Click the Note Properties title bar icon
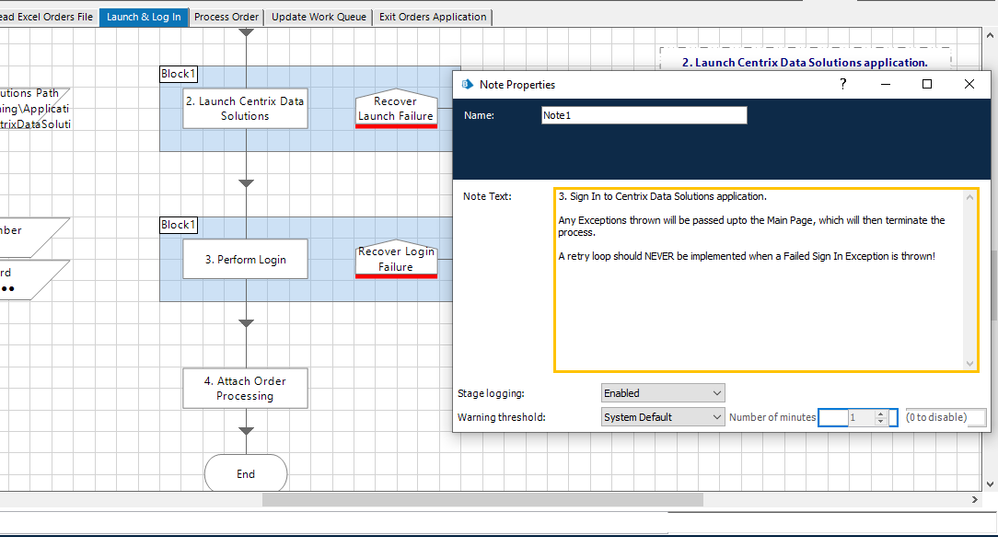 click(467, 85)
